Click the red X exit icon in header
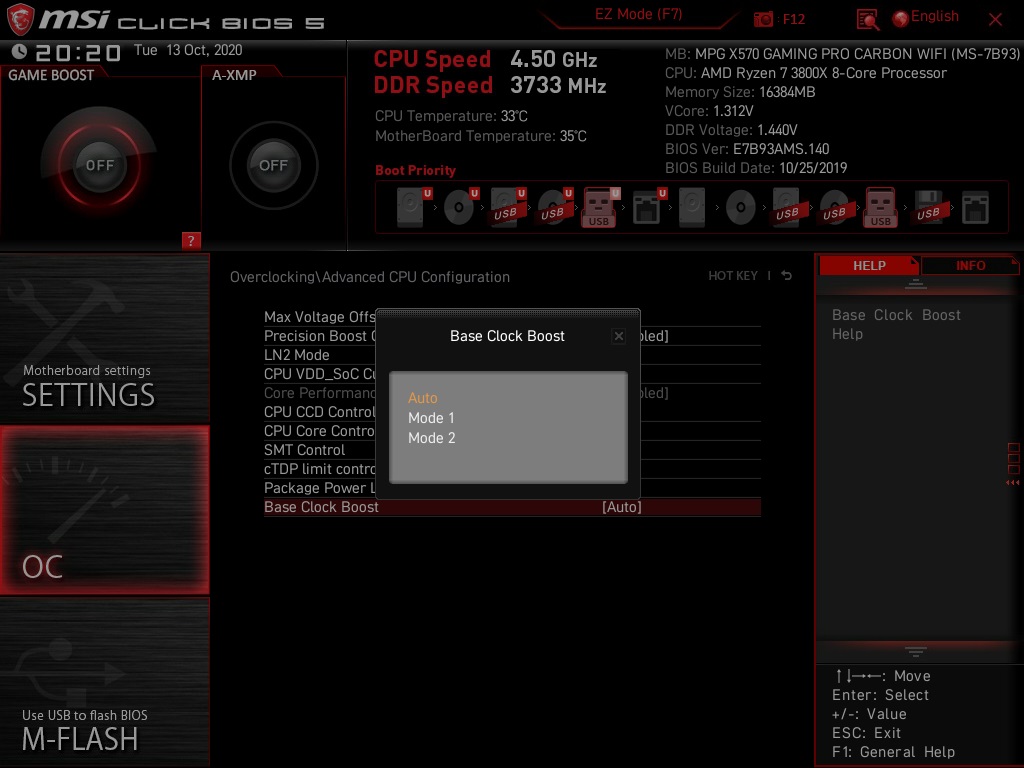 [995, 20]
